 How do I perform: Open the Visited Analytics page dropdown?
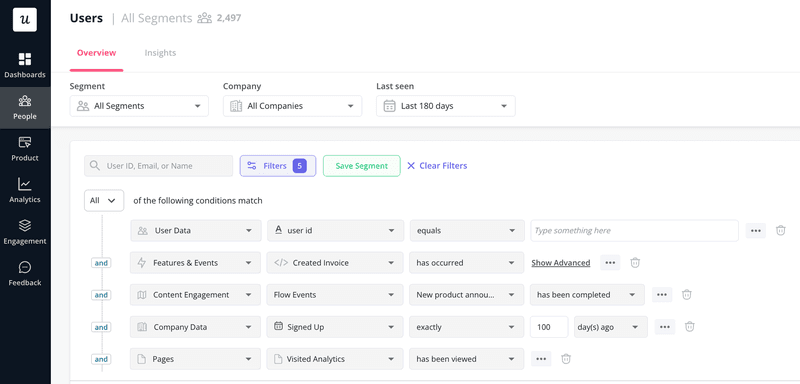335,359
